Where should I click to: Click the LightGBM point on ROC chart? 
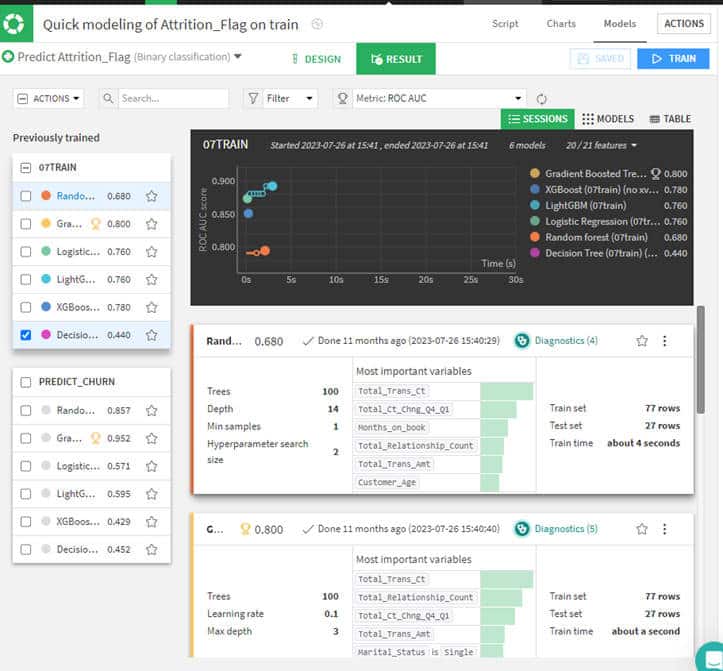(273, 186)
